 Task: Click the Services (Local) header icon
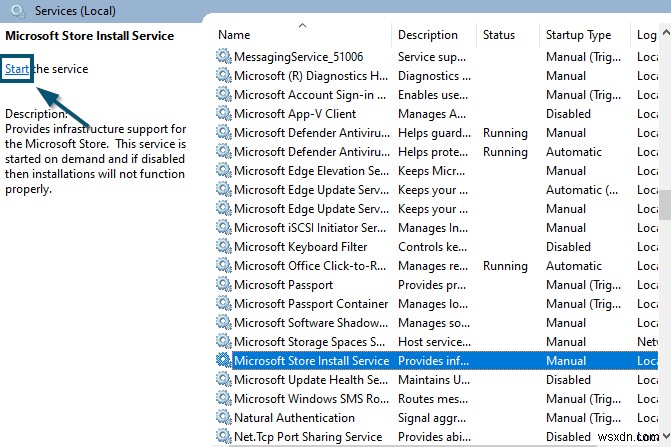(18, 10)
